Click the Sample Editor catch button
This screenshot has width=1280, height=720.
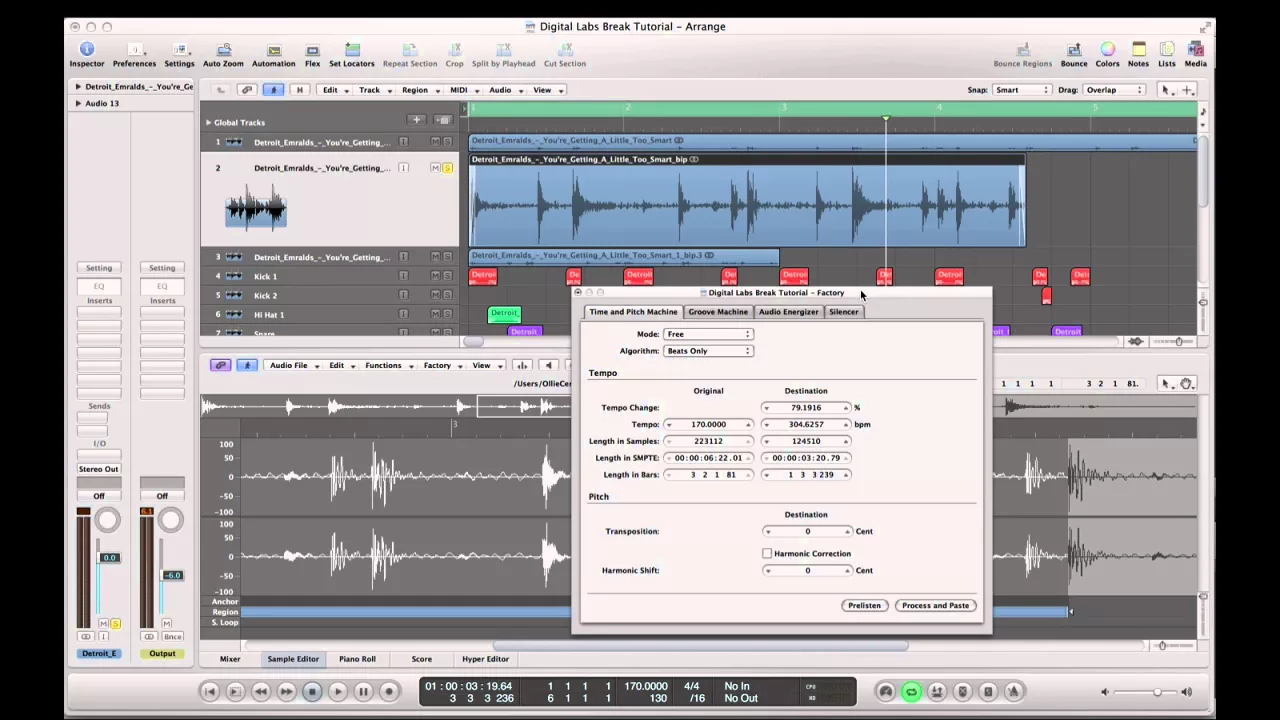(x=247, y=365)
